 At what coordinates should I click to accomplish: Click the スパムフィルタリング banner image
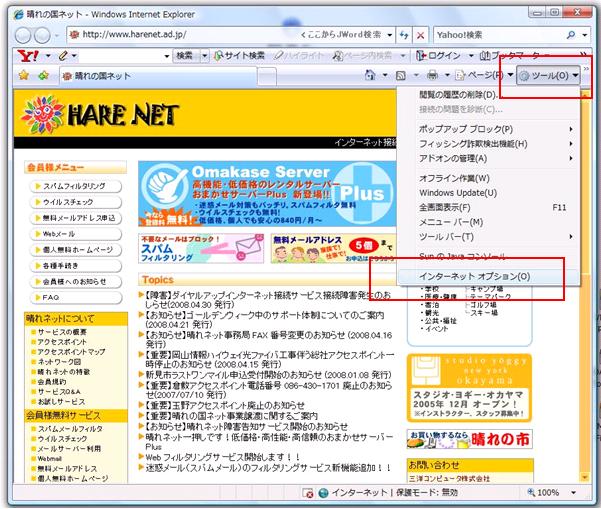201,249
